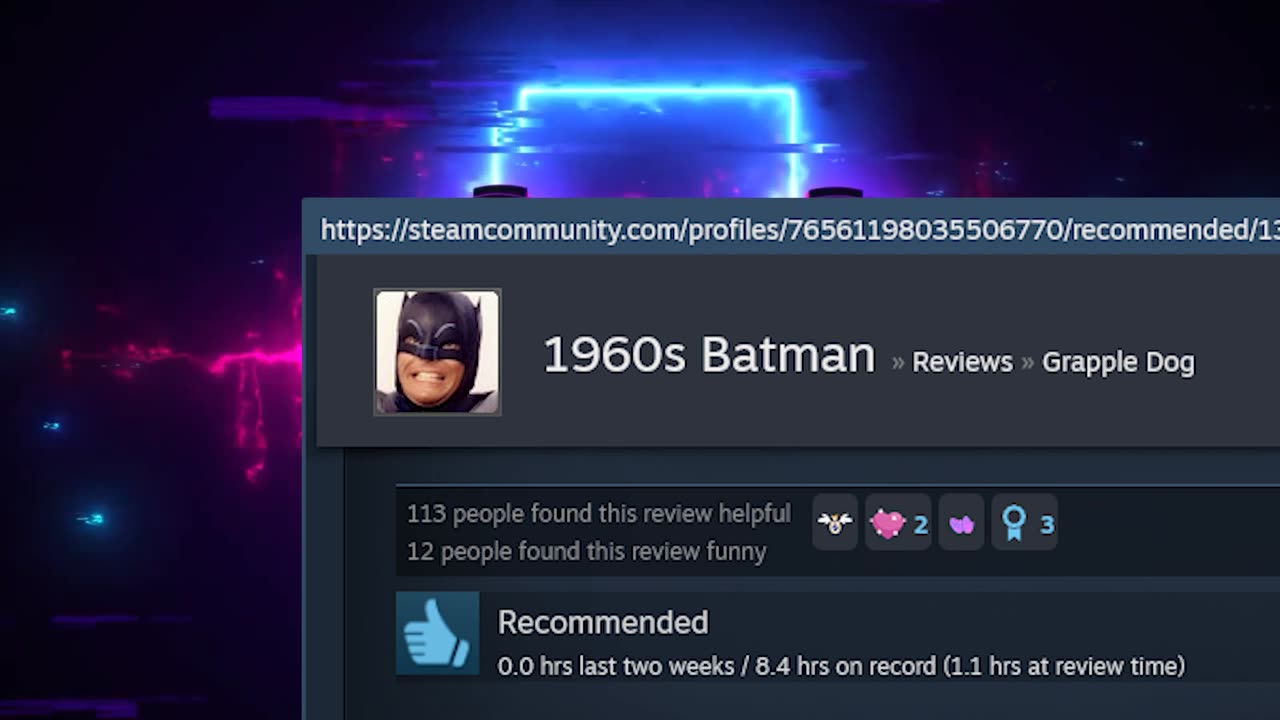Select the blue ribbon award icon

(1014, 523)
